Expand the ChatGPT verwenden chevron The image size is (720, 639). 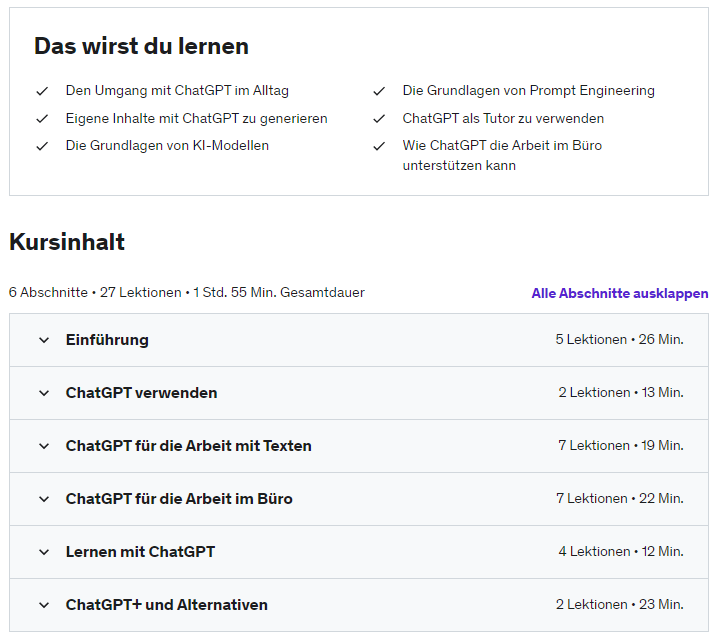44,393
